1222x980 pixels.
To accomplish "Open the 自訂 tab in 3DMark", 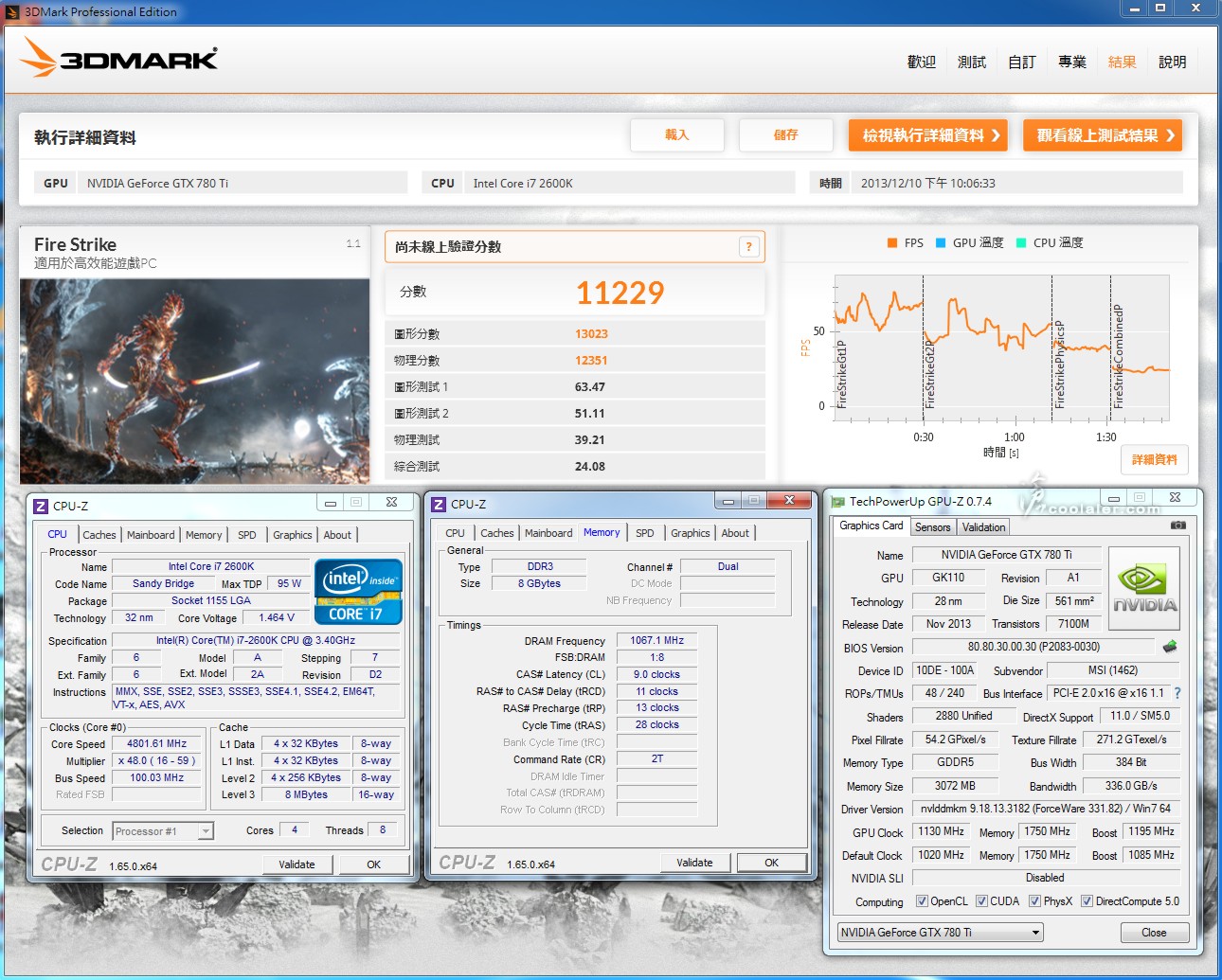I will pos(1022,62).
